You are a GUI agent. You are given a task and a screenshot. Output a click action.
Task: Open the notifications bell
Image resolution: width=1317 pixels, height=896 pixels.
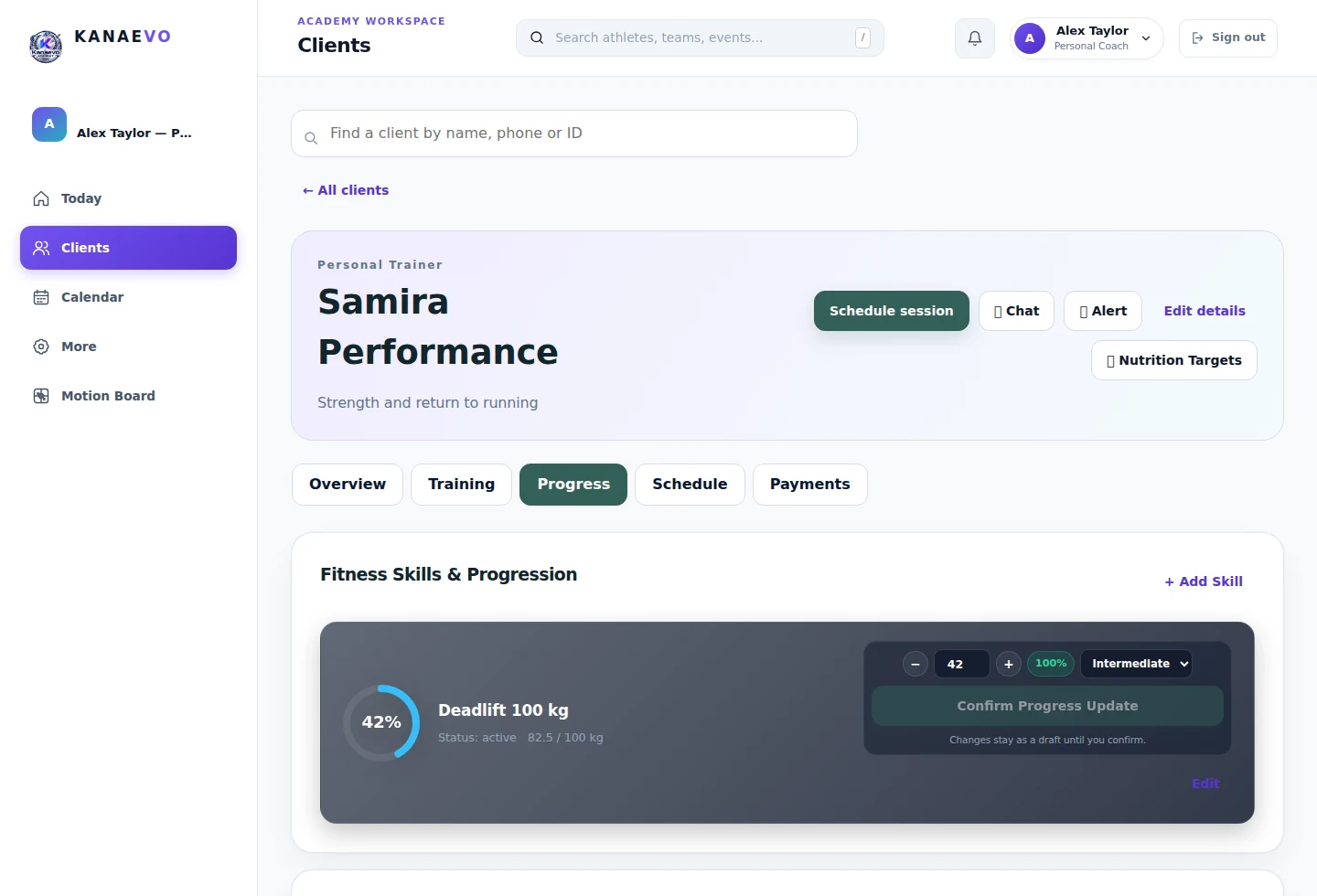(x=975, y=38)
